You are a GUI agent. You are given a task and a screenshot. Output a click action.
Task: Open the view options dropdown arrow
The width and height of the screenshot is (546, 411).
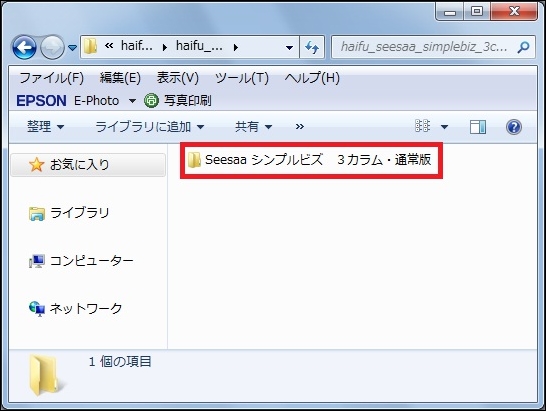pyautogui.click(x=444, y=127)
